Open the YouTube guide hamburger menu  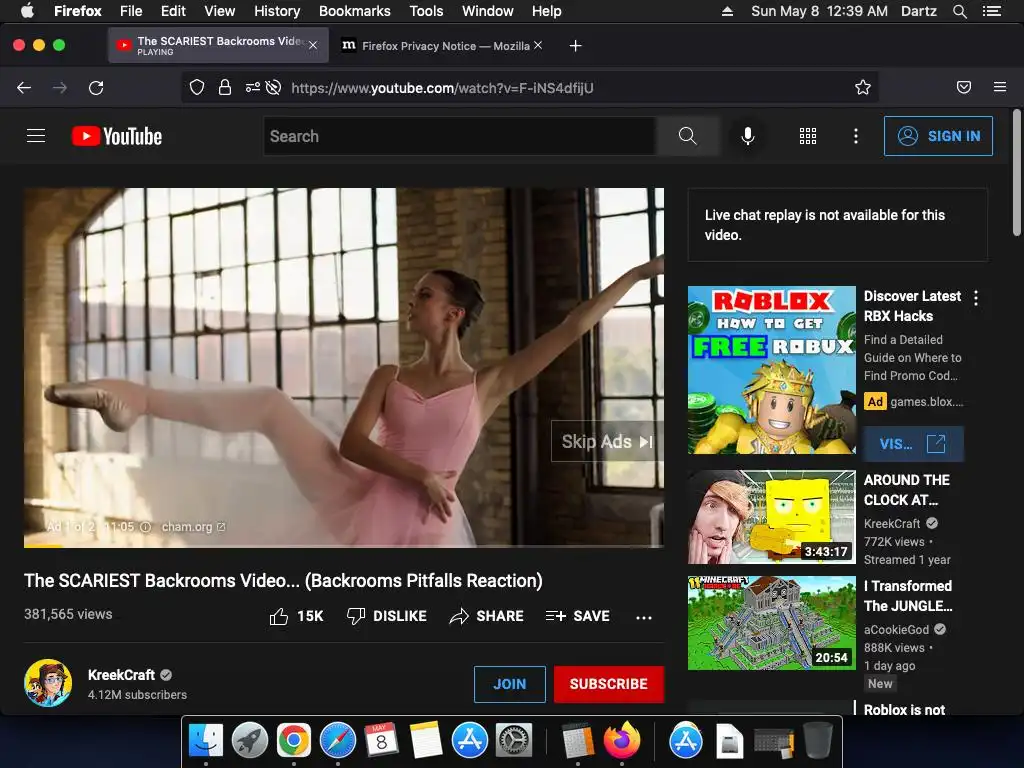[x=36, y=136]
